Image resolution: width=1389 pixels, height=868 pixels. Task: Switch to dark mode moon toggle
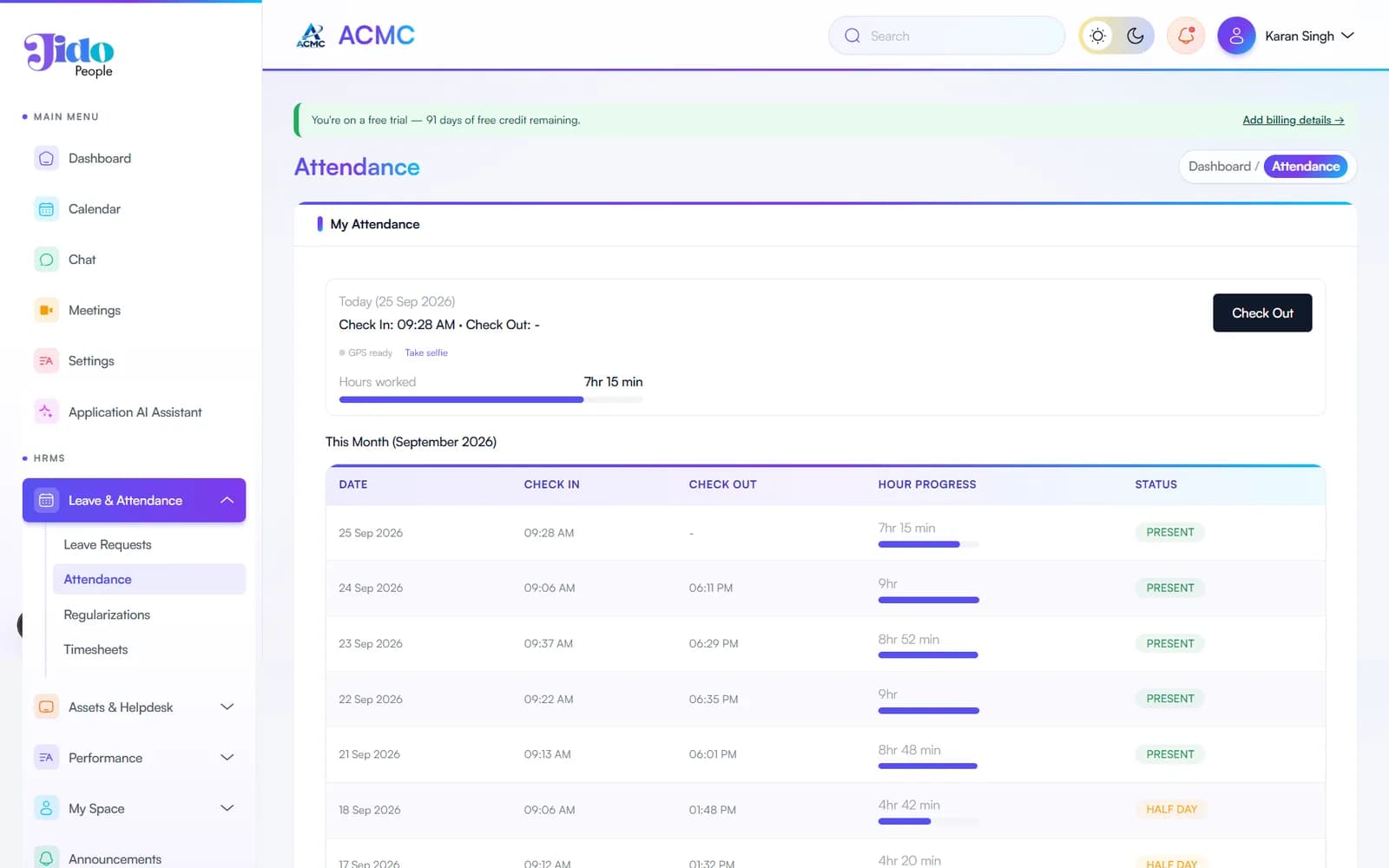[x=1136, y=36]
